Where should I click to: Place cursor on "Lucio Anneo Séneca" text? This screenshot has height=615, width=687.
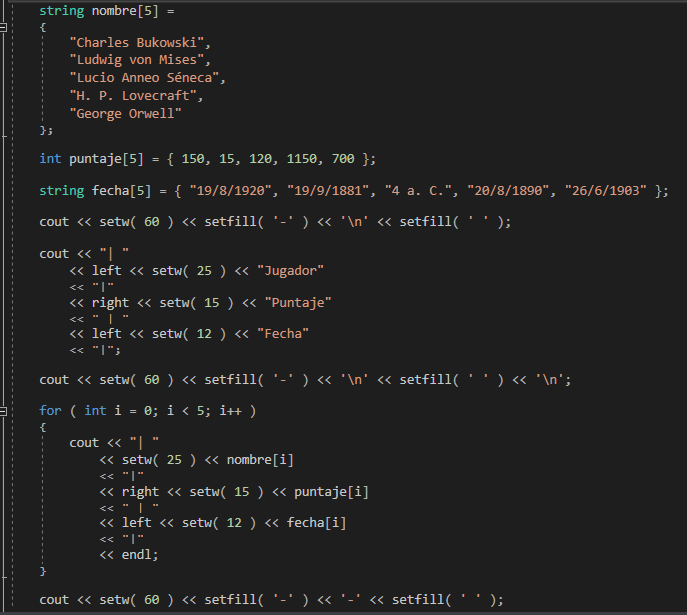(x=144, y=78)
